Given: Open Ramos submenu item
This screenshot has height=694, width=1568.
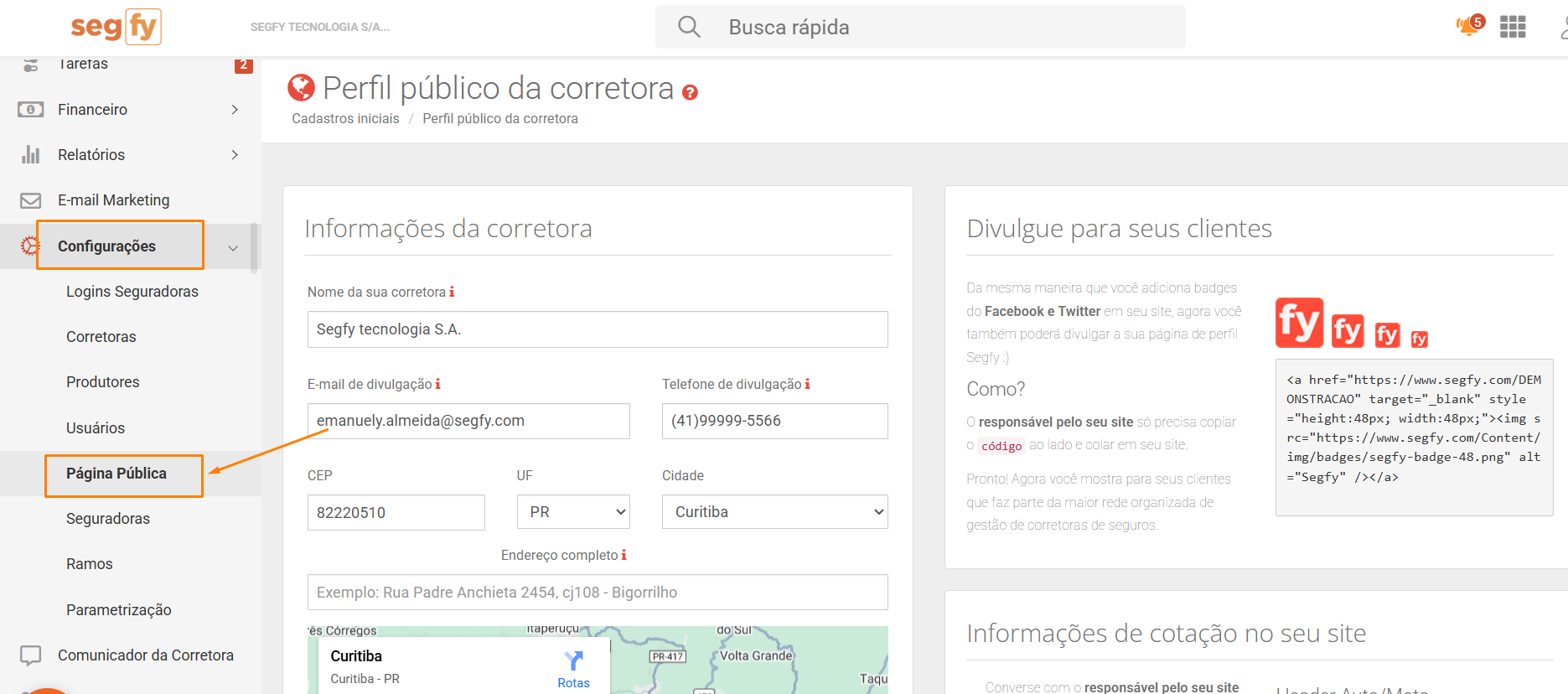Looking at the screenshot, I should pos(90,564).
